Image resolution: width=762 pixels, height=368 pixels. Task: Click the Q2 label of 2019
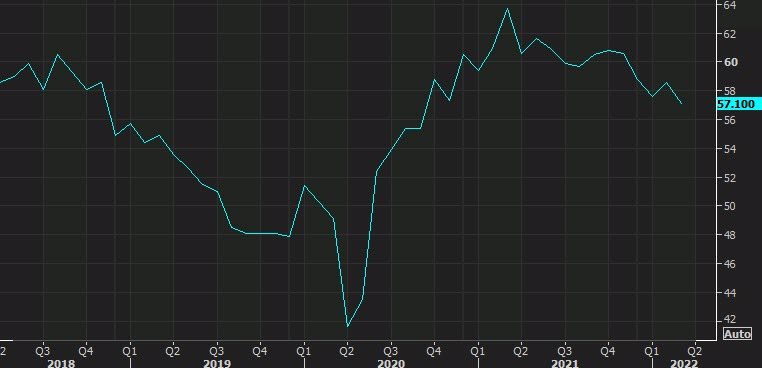173,350
